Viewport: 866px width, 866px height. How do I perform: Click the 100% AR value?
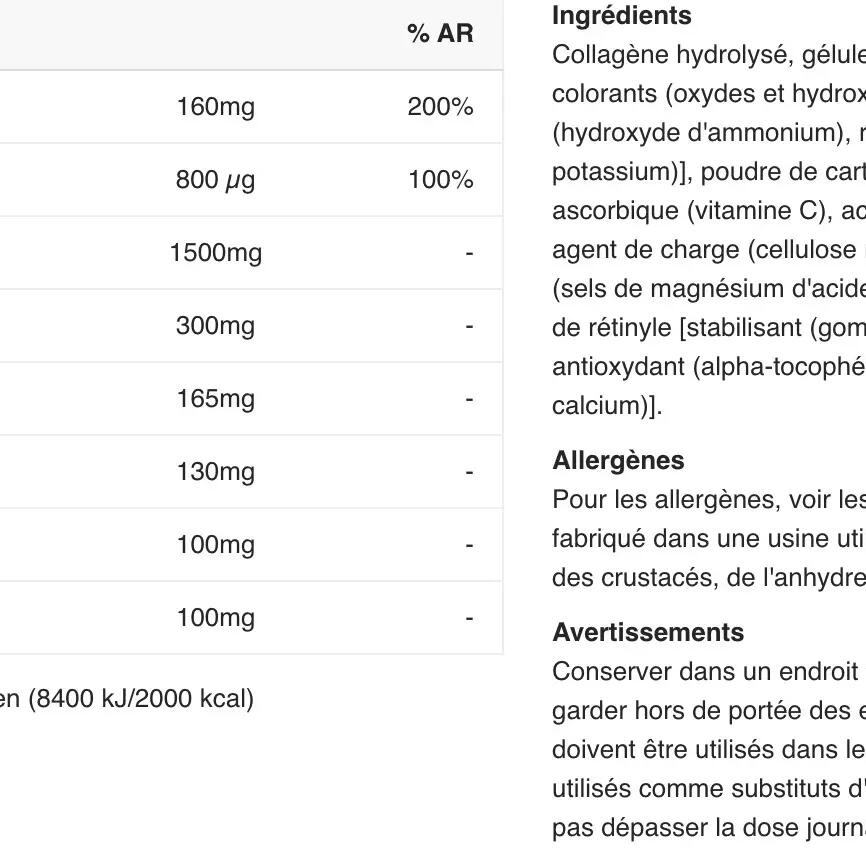440,180
